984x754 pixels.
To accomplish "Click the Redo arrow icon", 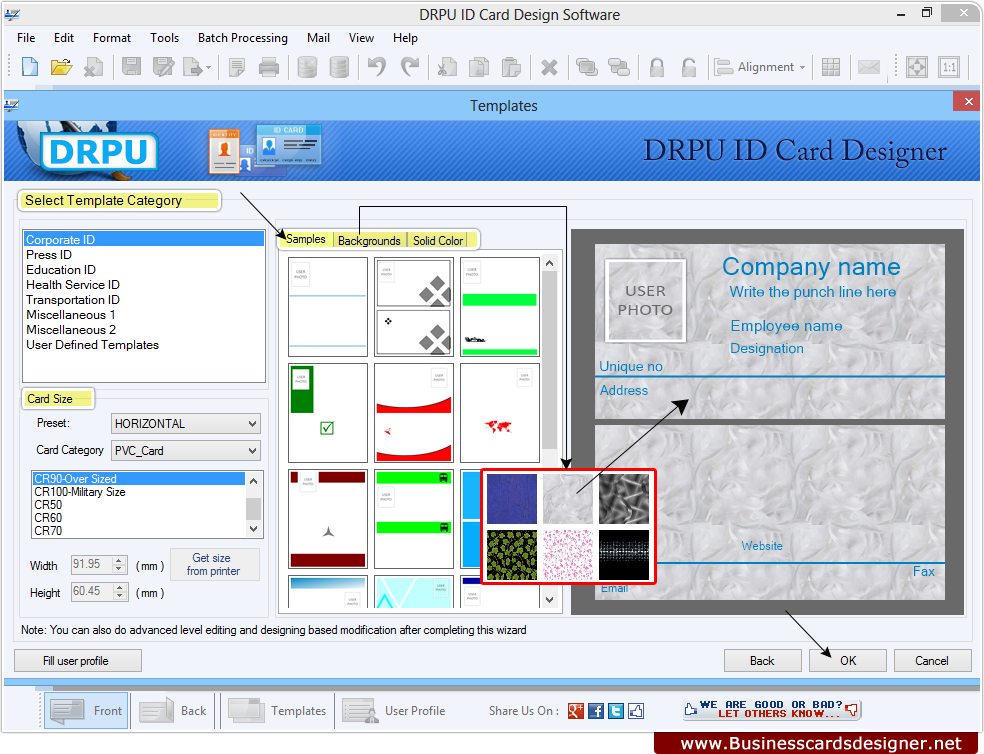I will [410, 67].
